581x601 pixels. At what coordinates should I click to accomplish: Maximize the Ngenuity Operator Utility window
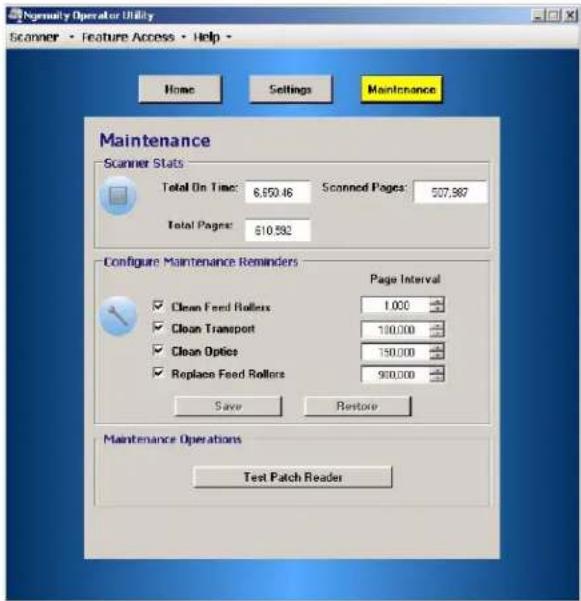pyautogui.click(x=553, y=15)
